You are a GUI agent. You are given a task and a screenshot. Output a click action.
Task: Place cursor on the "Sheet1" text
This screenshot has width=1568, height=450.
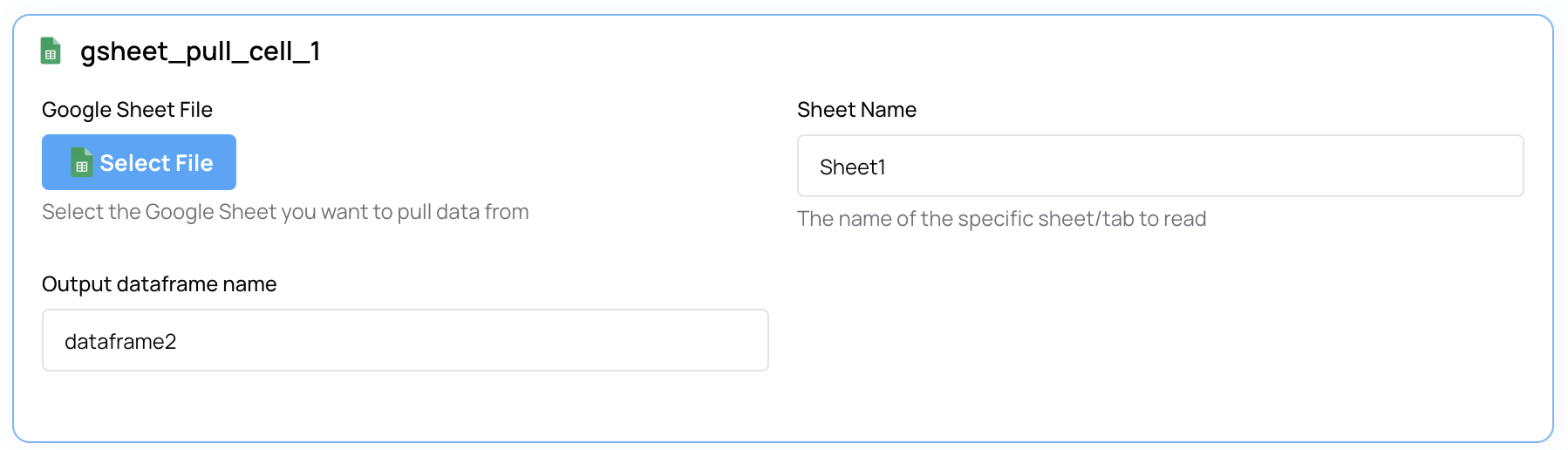[852, 167]
